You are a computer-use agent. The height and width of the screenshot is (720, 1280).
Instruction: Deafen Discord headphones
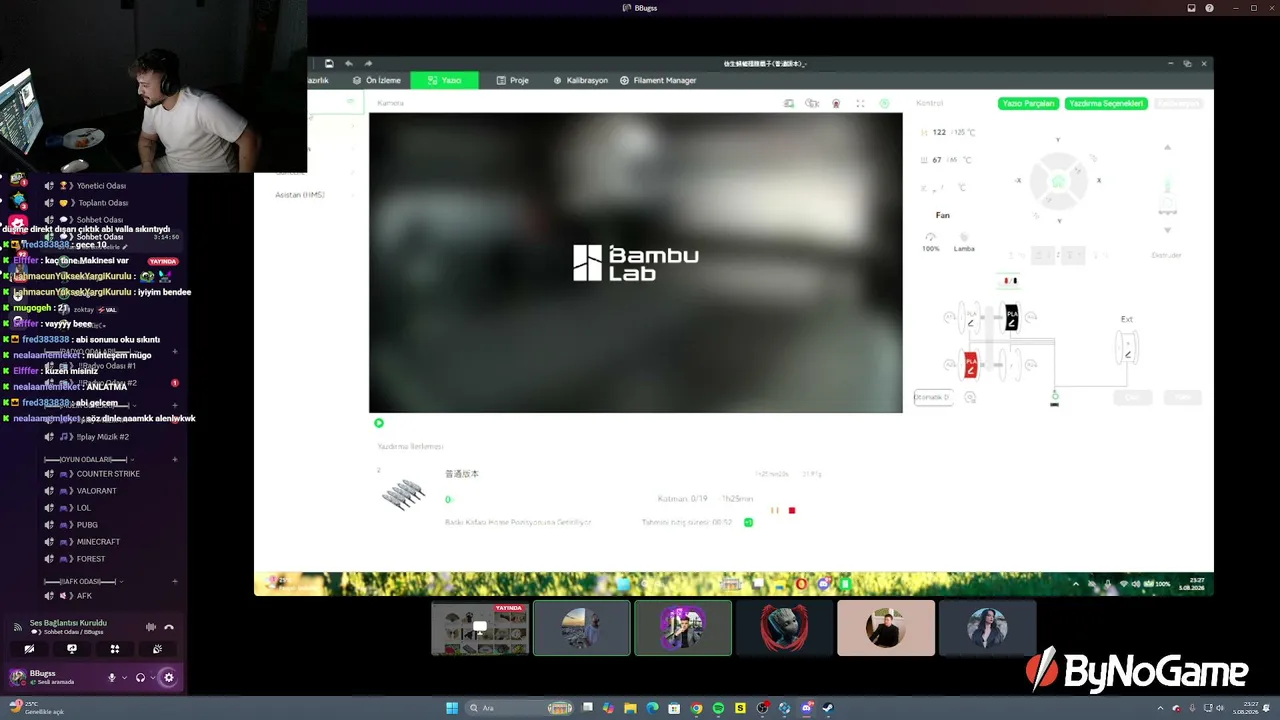(x=140, y=678)
